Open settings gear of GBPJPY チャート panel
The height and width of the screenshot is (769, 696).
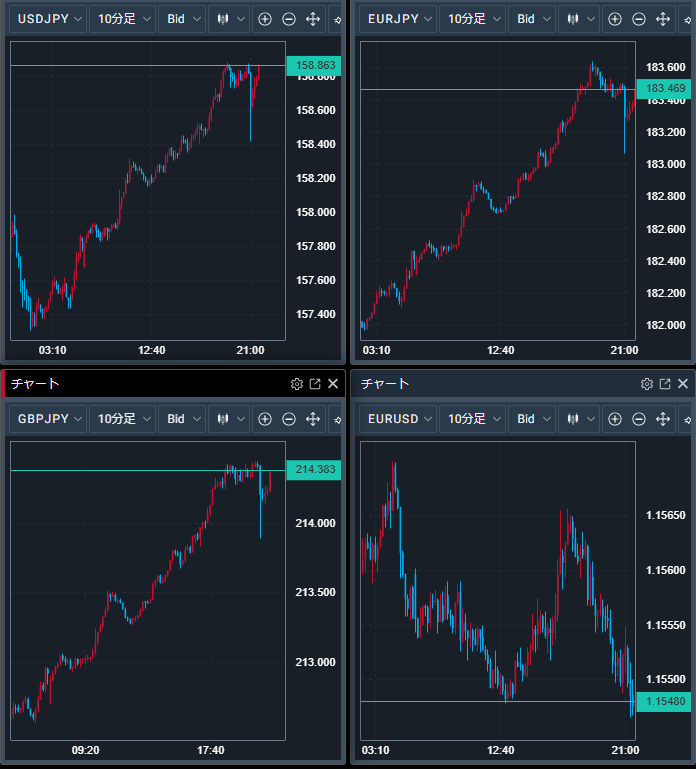tap(297, 384)
